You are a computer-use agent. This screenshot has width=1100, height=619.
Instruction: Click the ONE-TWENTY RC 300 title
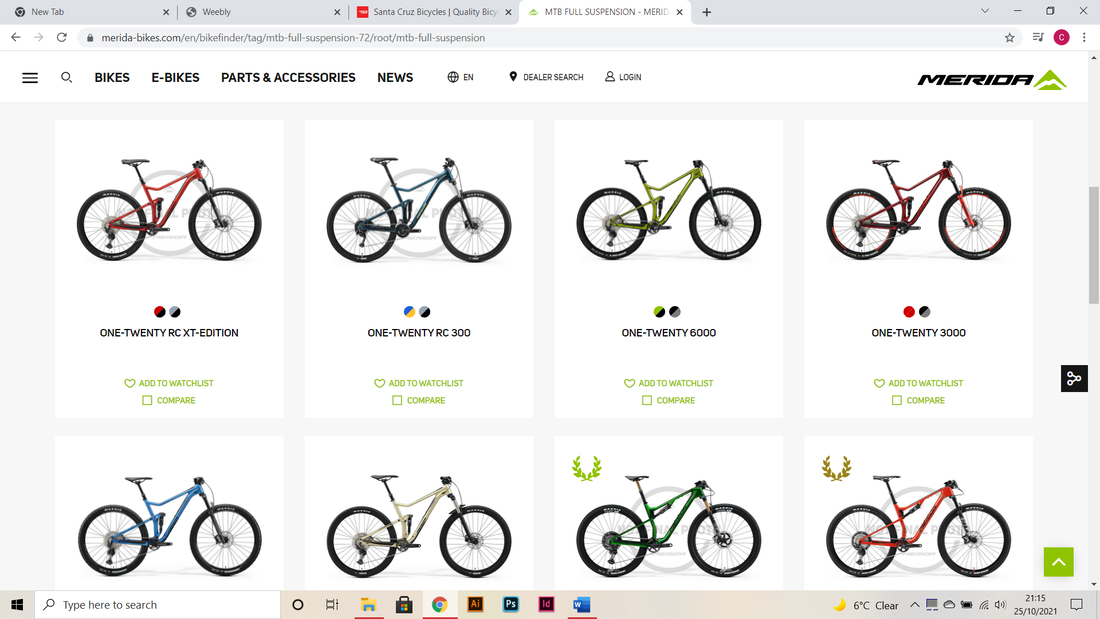[x=419, y=333]
